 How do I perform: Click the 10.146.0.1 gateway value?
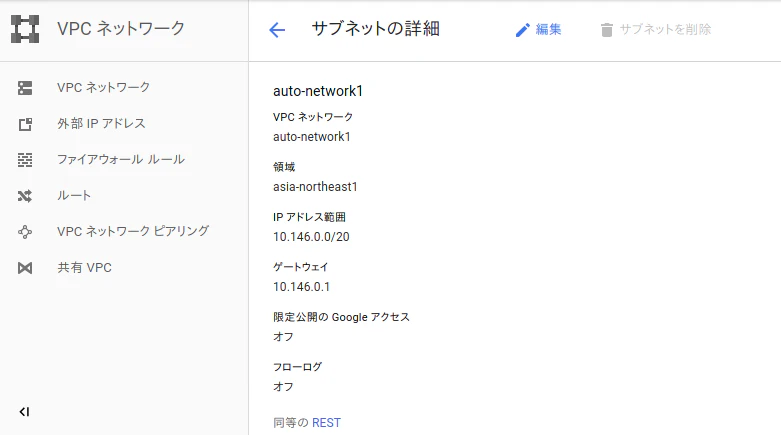(301, 287)
